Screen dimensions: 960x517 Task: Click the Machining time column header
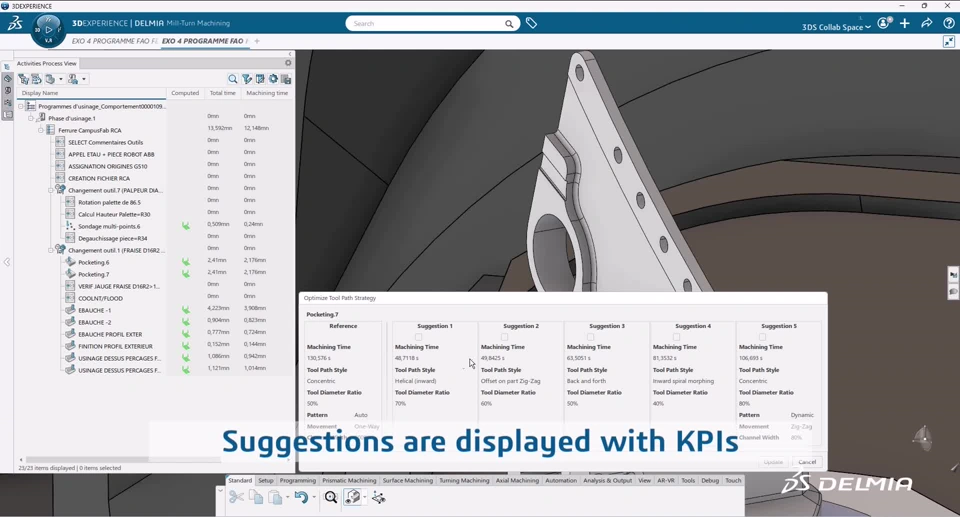(x=267, y=93)
